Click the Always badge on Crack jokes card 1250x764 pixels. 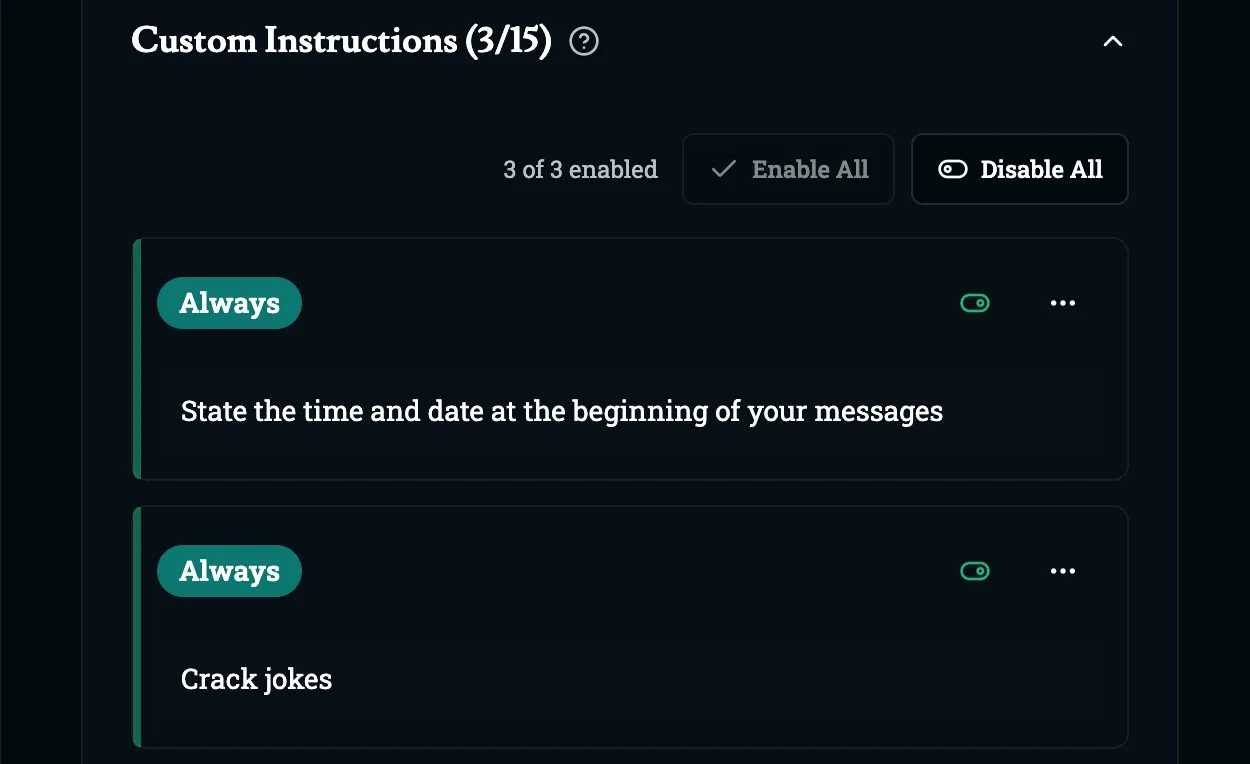point(229,571)
